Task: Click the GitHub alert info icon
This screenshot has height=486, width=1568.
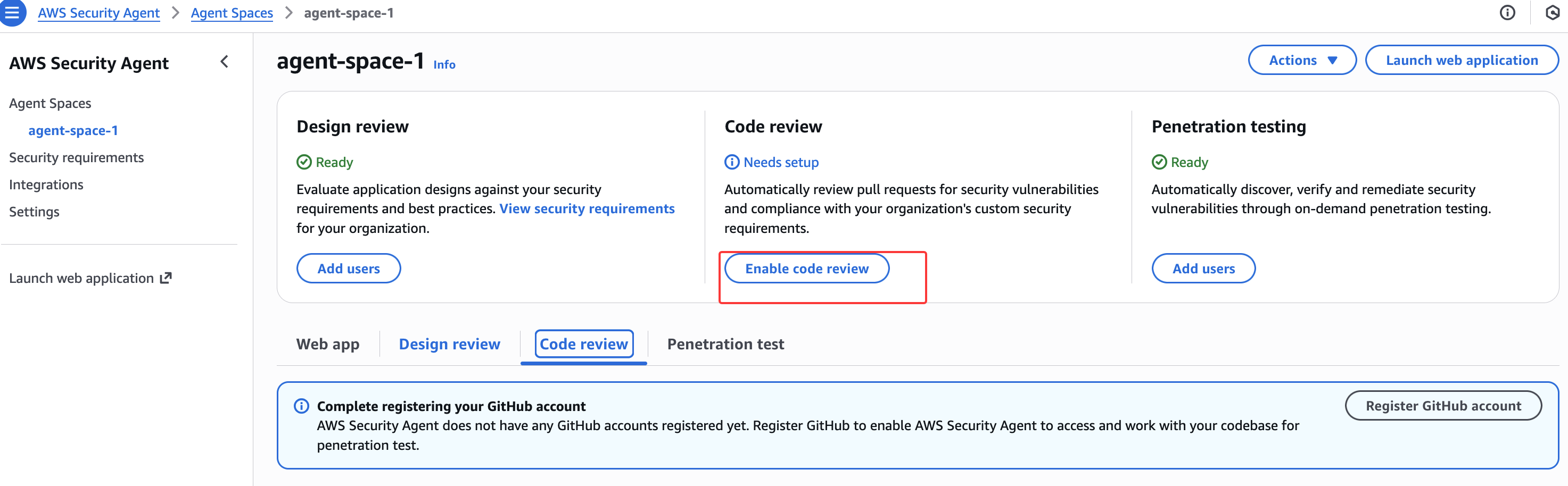Action: click(301, 406)
